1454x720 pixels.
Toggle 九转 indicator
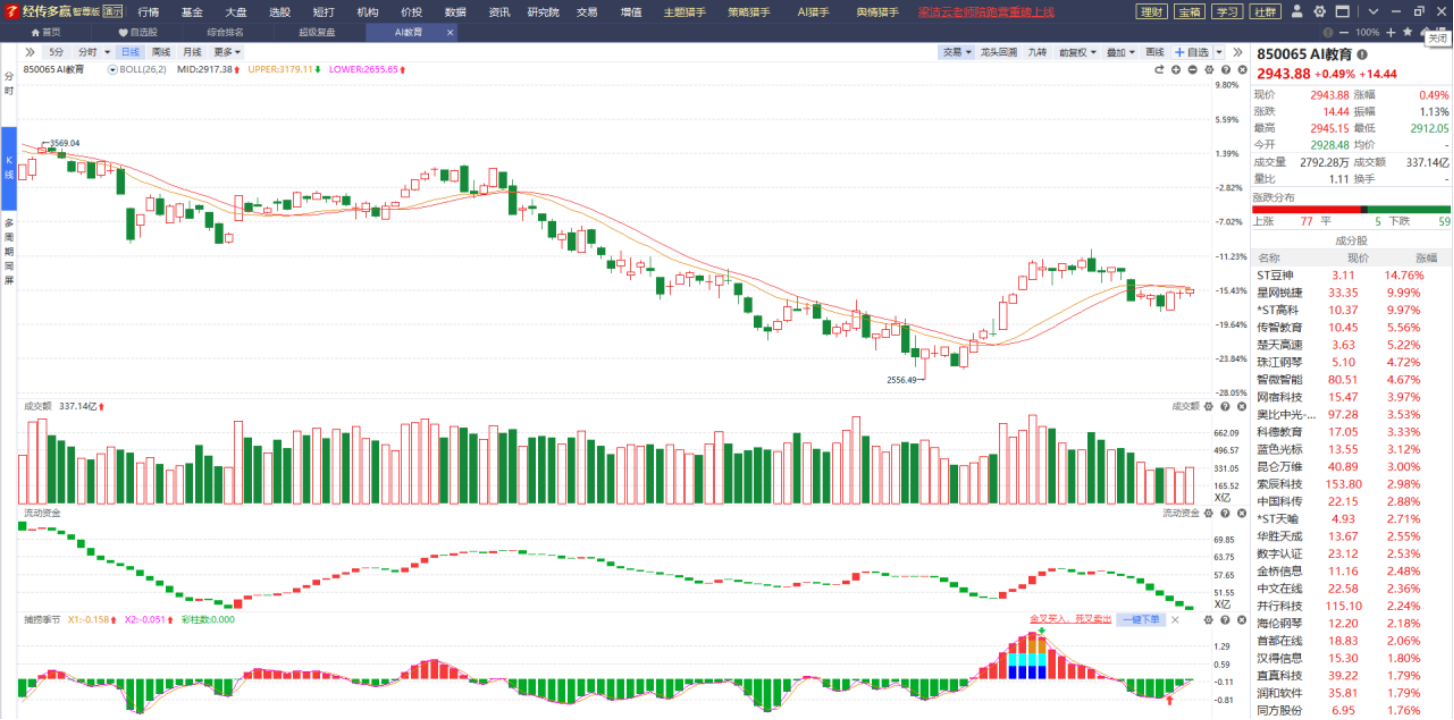[x=1038, y=52]
